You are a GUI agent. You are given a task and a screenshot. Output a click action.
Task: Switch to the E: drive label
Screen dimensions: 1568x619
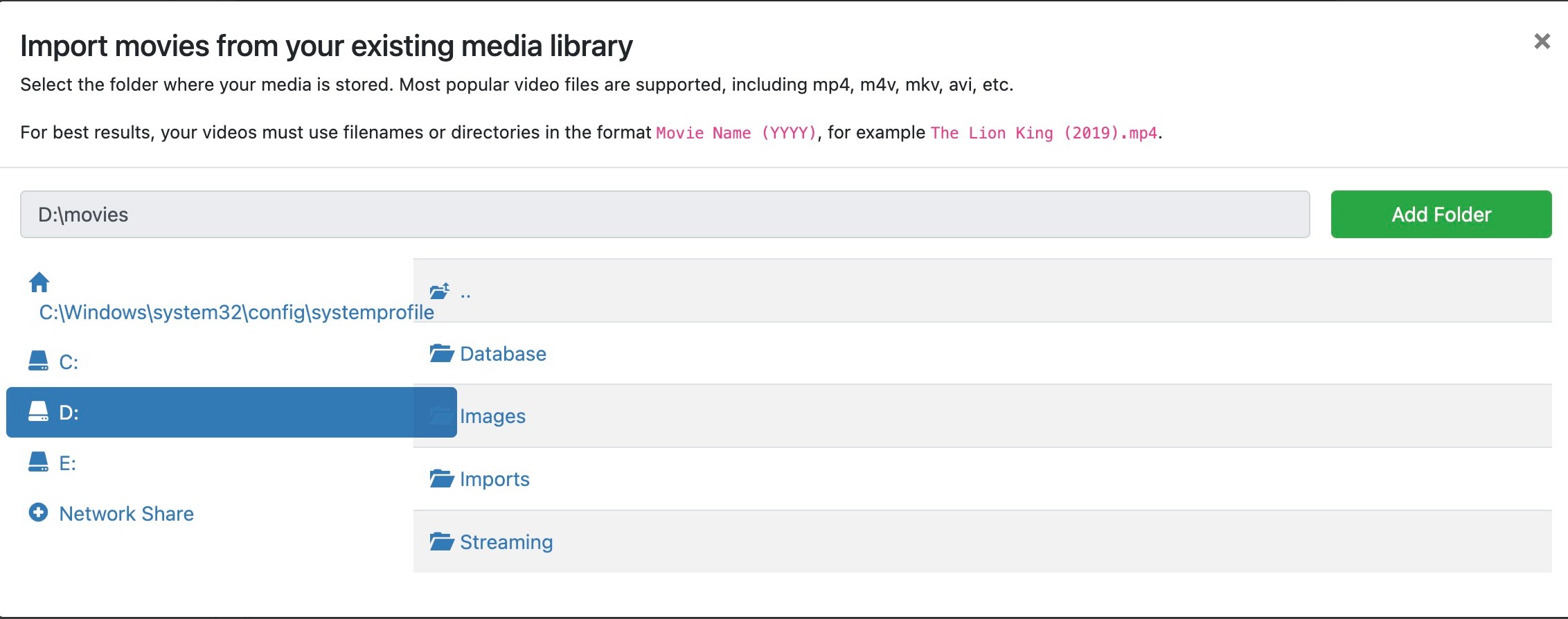[67, 463]
